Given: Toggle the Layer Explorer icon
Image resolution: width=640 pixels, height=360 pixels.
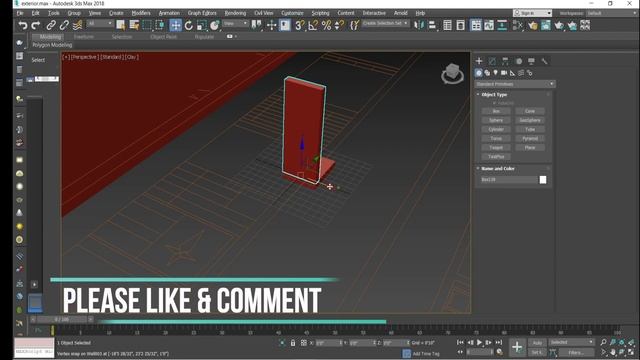Looking at the screenshot, I should pos(460,25).
